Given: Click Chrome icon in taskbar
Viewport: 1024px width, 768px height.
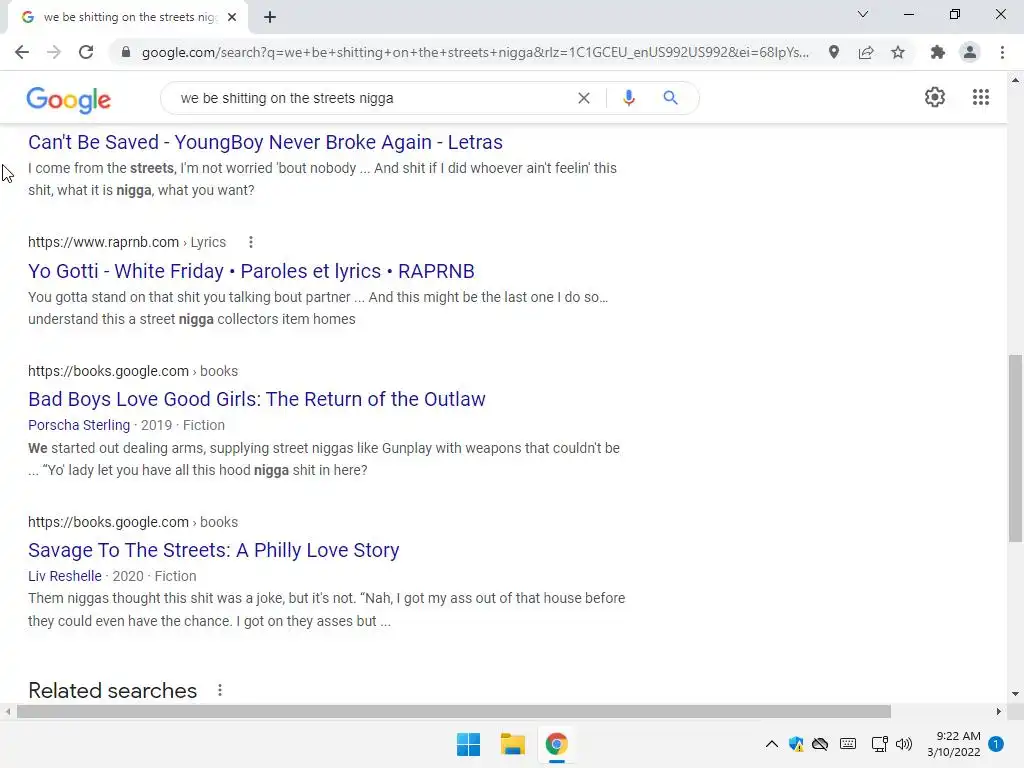Looking at the screenshot, I should 556,744.
